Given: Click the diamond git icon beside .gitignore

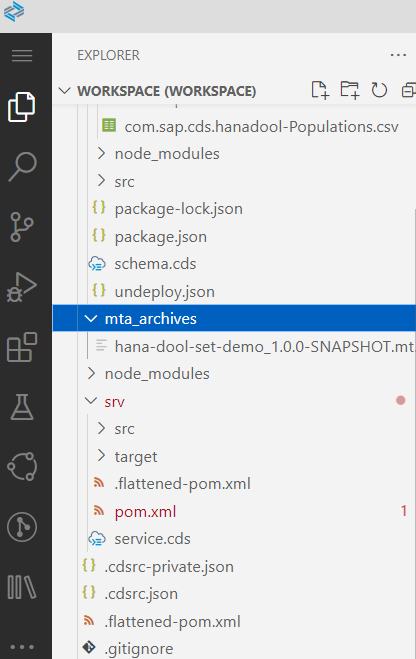Looking at the screenshot, I should 89,647.
